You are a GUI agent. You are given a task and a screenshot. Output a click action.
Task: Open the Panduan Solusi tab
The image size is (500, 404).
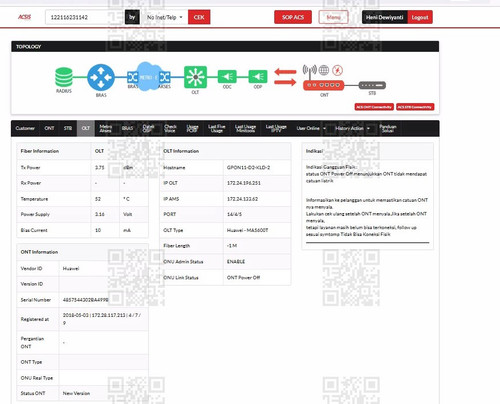388,128
